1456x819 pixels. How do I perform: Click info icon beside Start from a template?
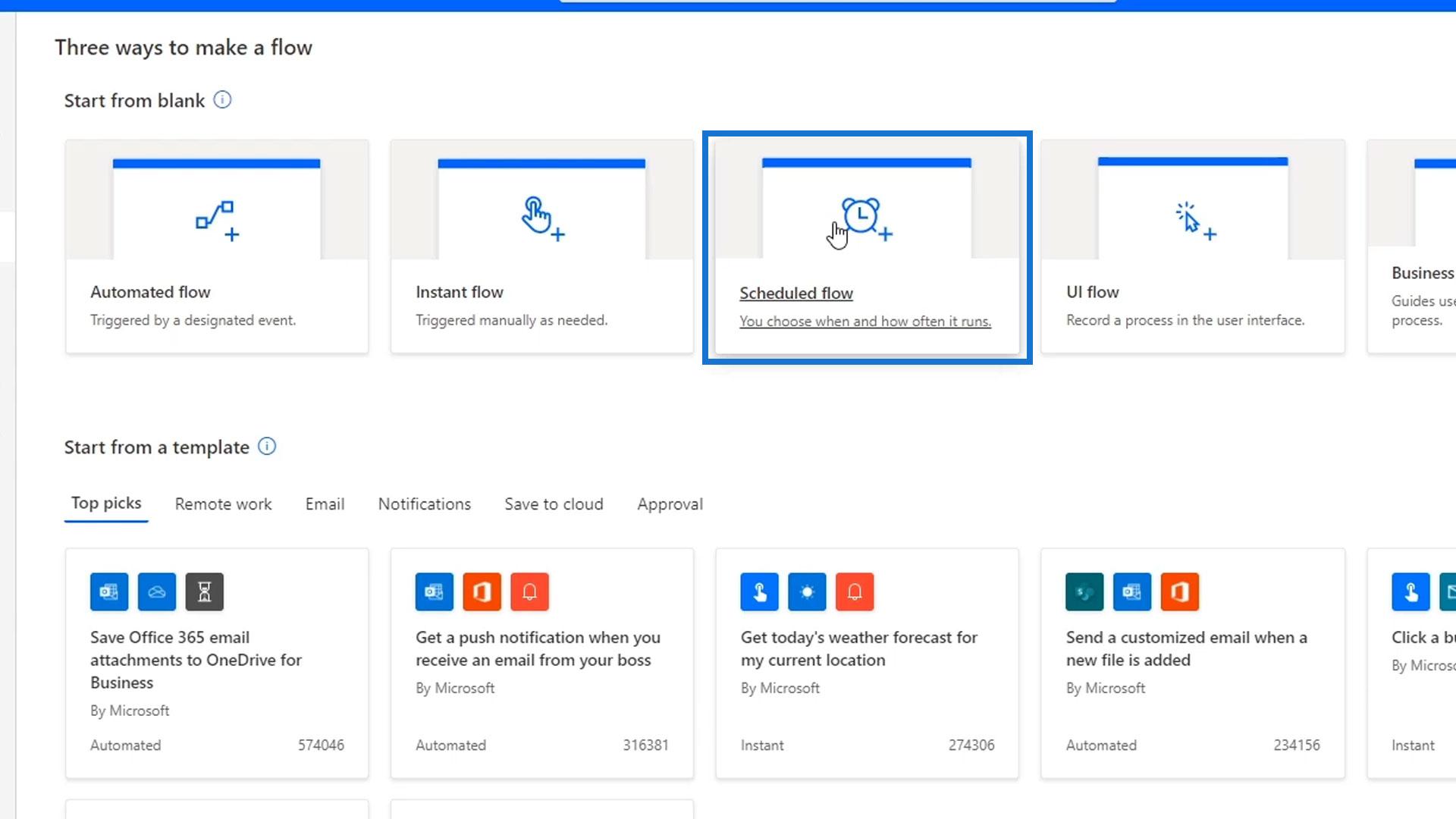pyautogui.click(x=267, y=447)
